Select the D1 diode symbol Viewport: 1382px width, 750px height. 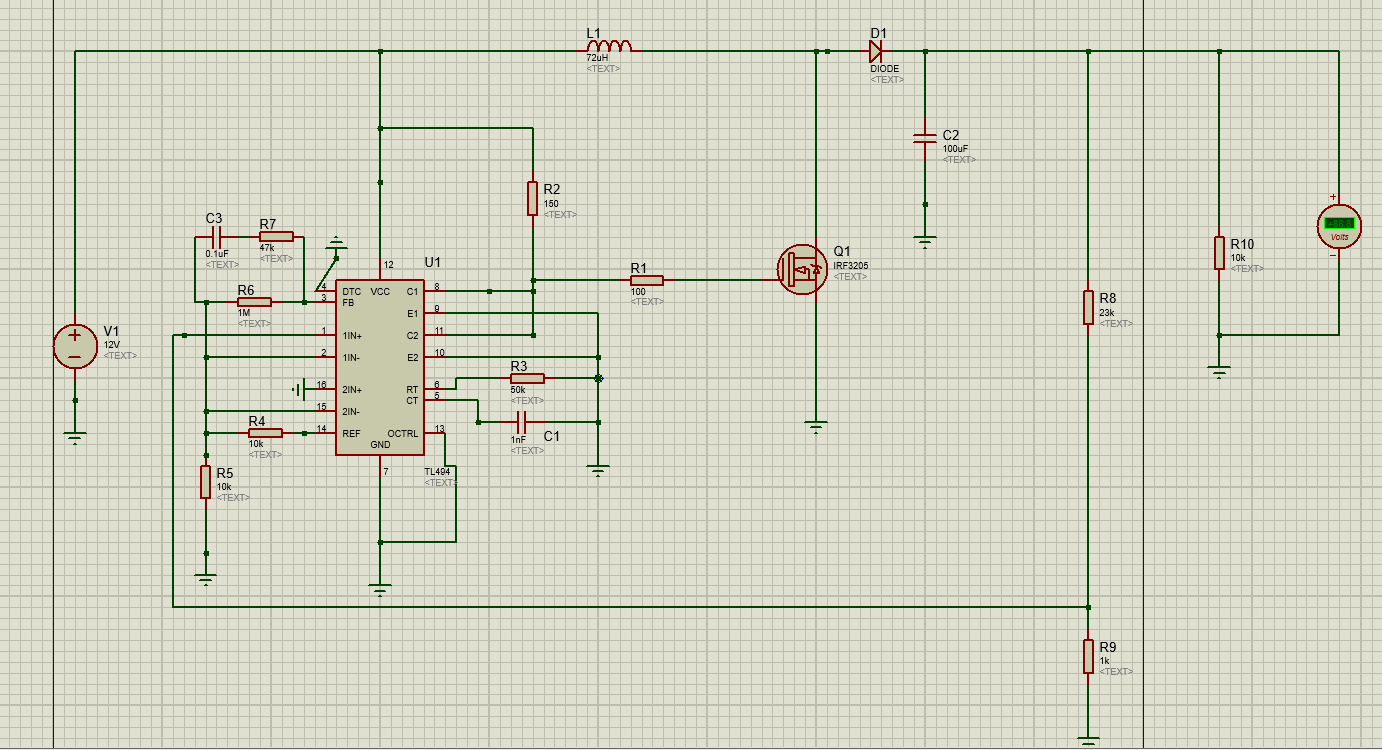[876, 51]
